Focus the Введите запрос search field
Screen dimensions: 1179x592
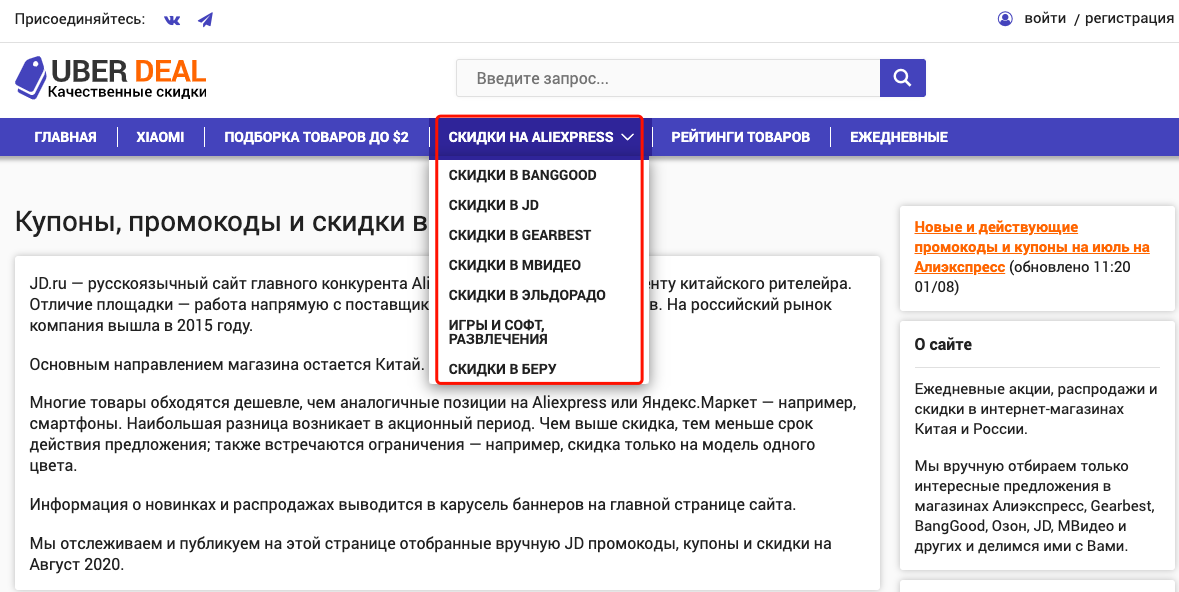click(x=668, y=77)
